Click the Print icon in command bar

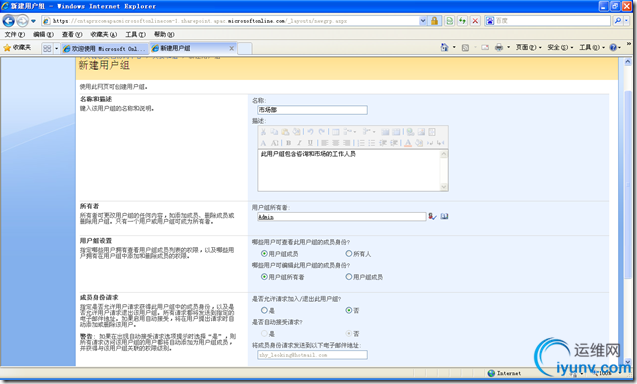point(499,48)
